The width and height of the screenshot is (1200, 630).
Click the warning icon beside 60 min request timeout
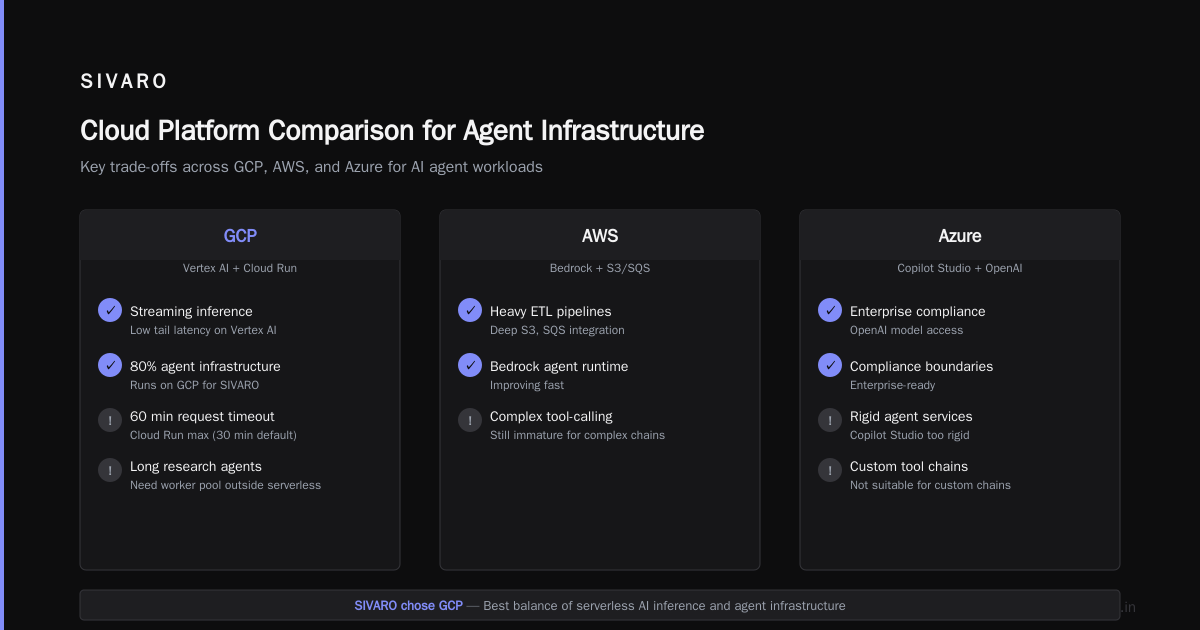pyautogui.click(x=110, y=420)
